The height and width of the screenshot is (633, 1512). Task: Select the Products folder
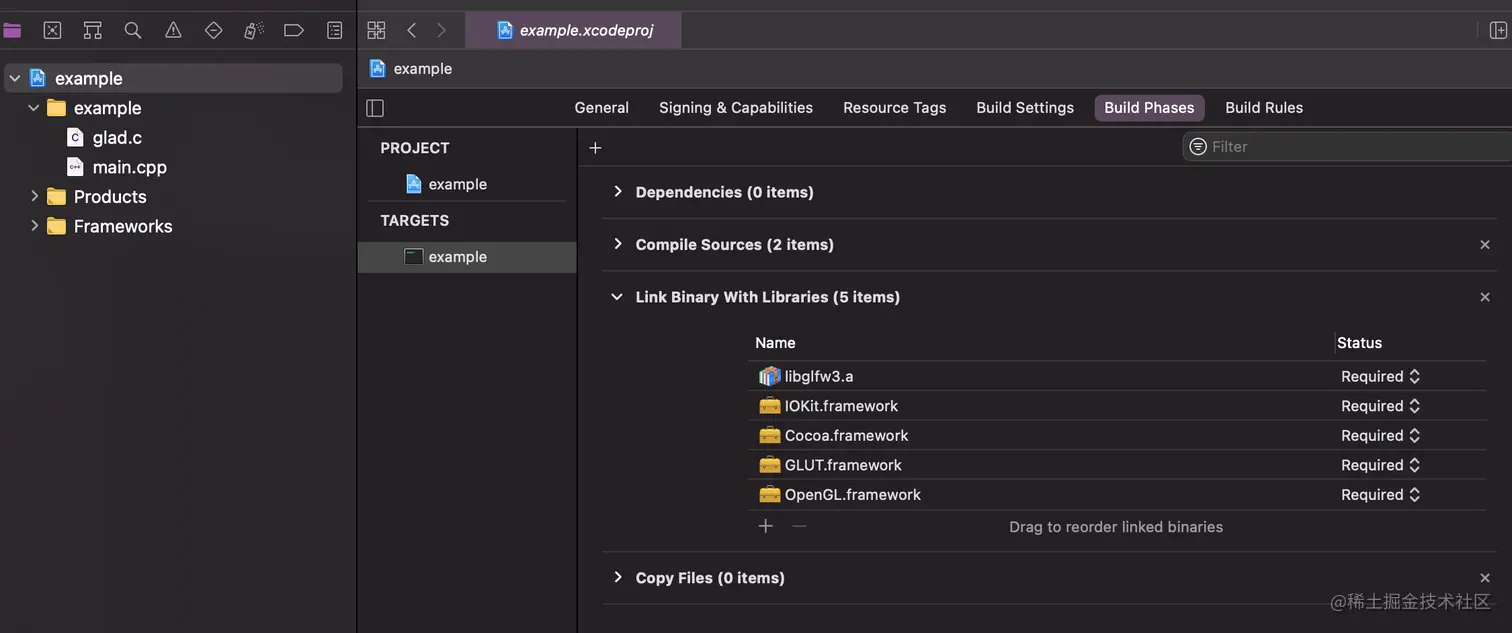click(110, 197)
